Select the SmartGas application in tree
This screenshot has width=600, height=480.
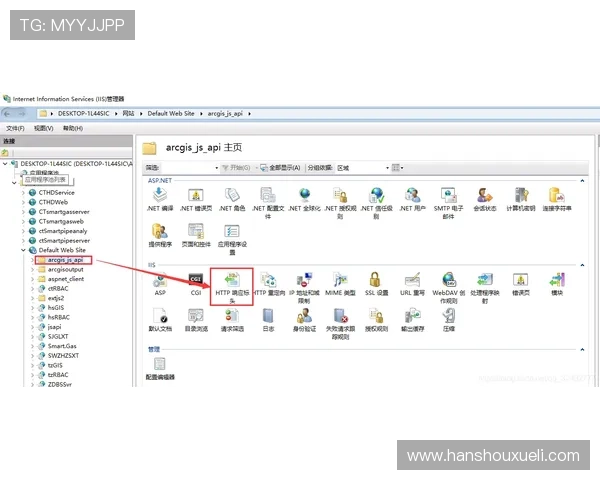[x=60, y=345]
